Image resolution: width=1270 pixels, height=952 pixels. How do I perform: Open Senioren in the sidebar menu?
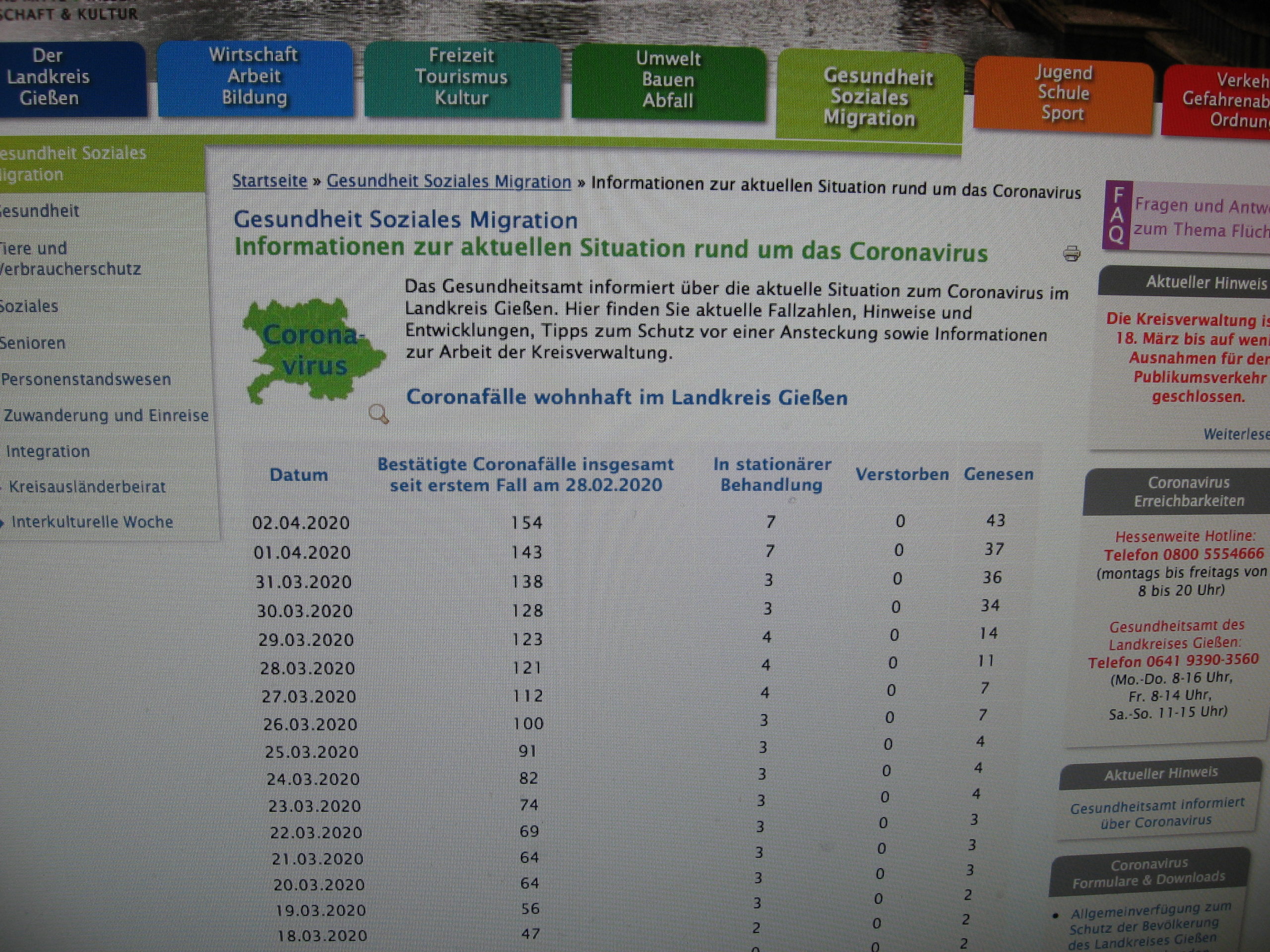pos(33,343)
